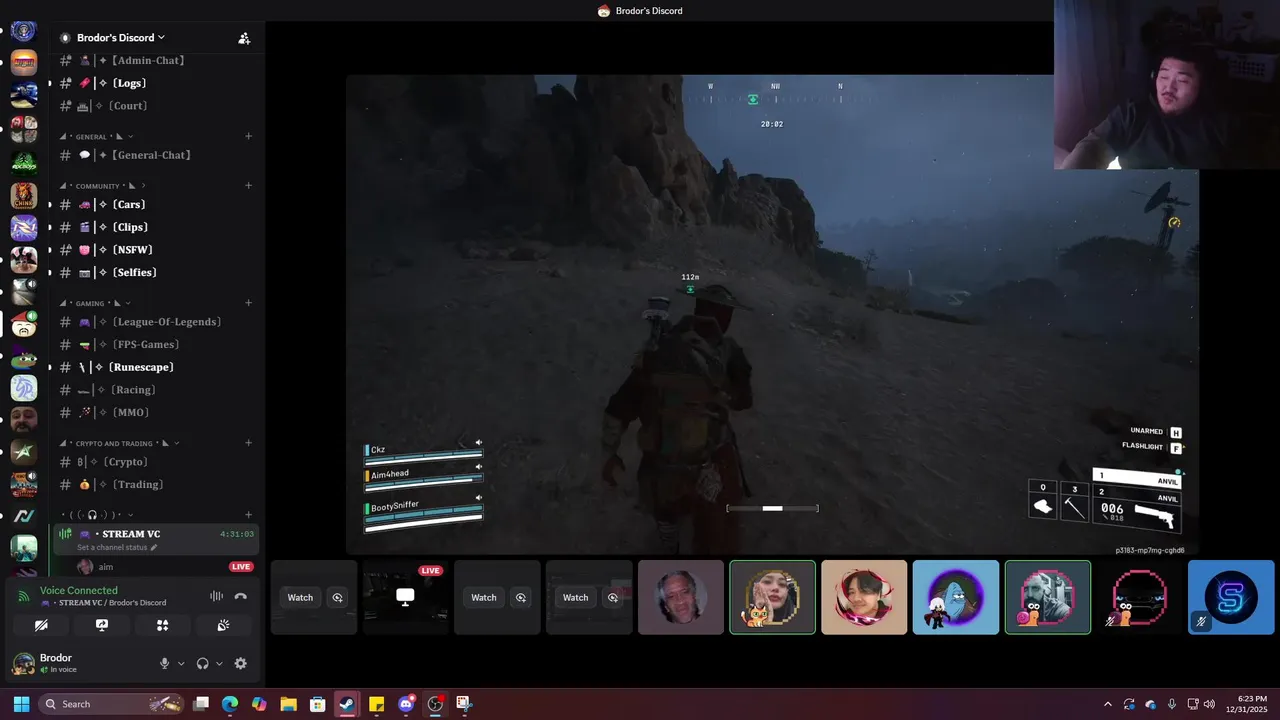Open Brodor's Discord server dropdown menu
1280x720 pixels.
pos(121,38)
